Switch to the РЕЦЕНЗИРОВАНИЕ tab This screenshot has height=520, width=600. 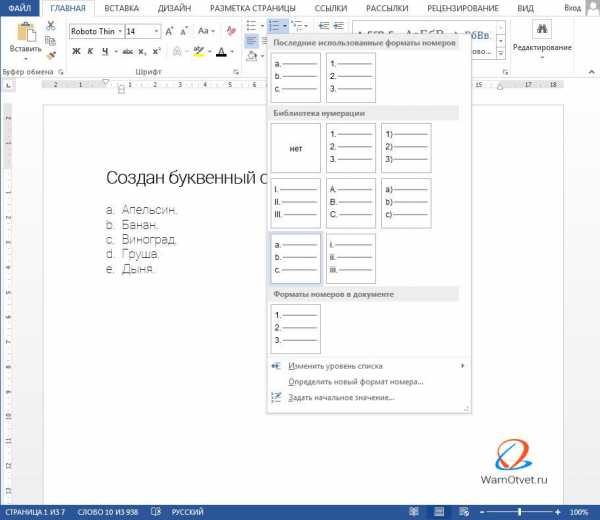click(x=463, y=8)
